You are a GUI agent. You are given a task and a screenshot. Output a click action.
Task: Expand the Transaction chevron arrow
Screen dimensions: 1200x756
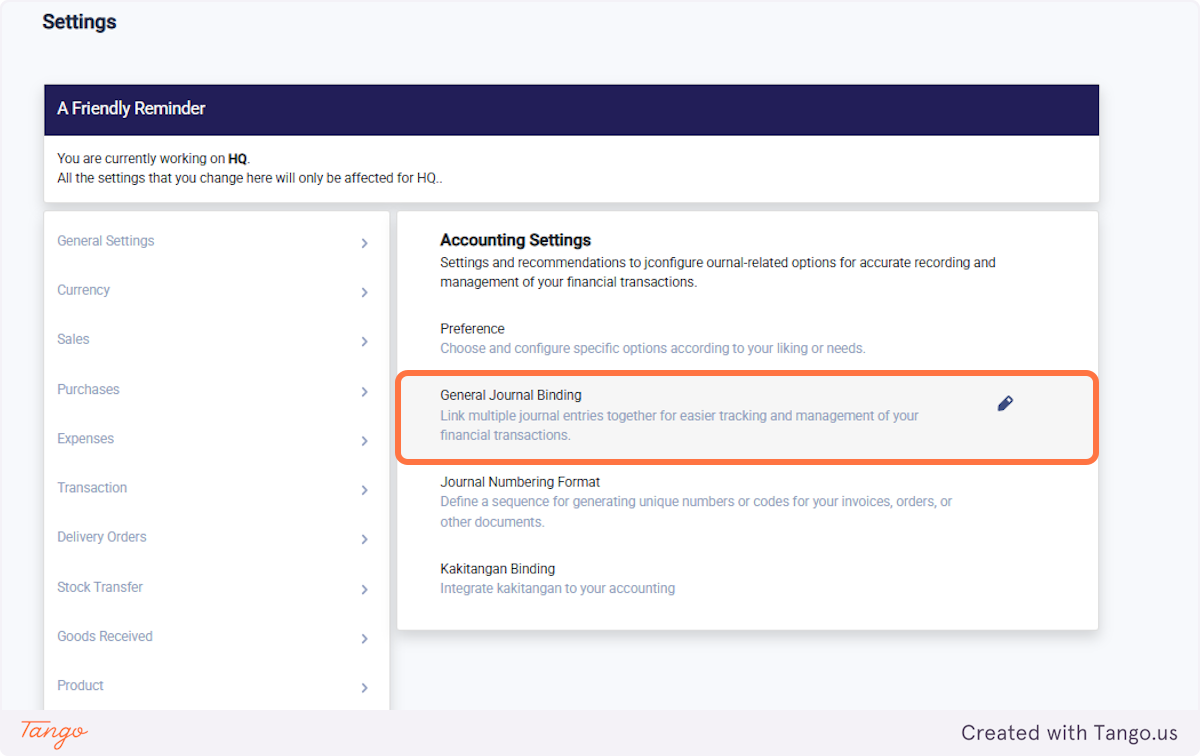[x=364, y=490]
